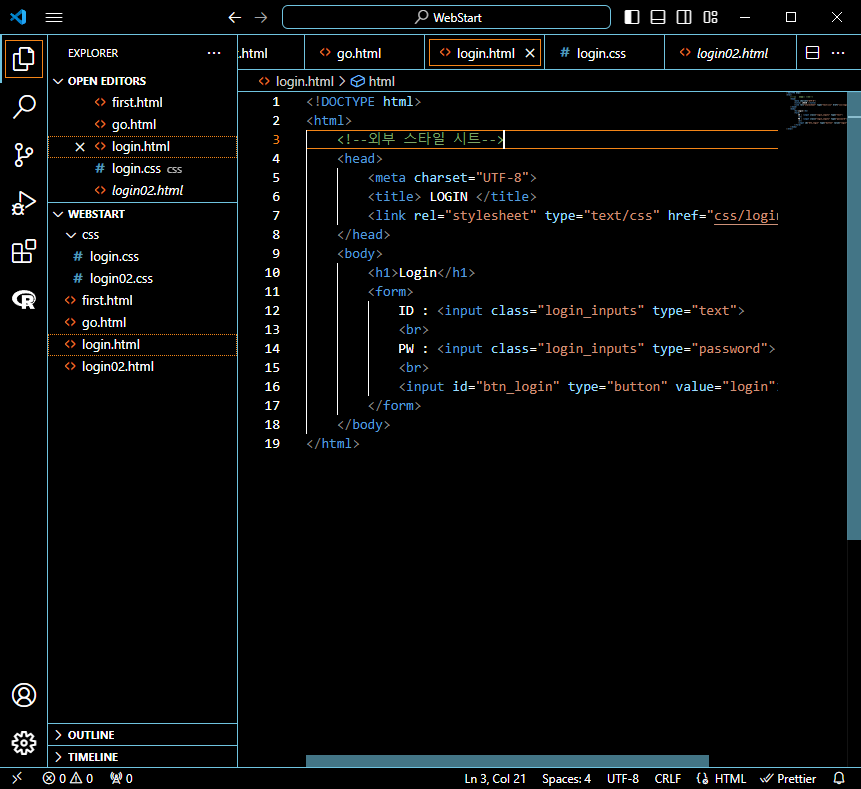Change language mode HTML in status bar

730,778
